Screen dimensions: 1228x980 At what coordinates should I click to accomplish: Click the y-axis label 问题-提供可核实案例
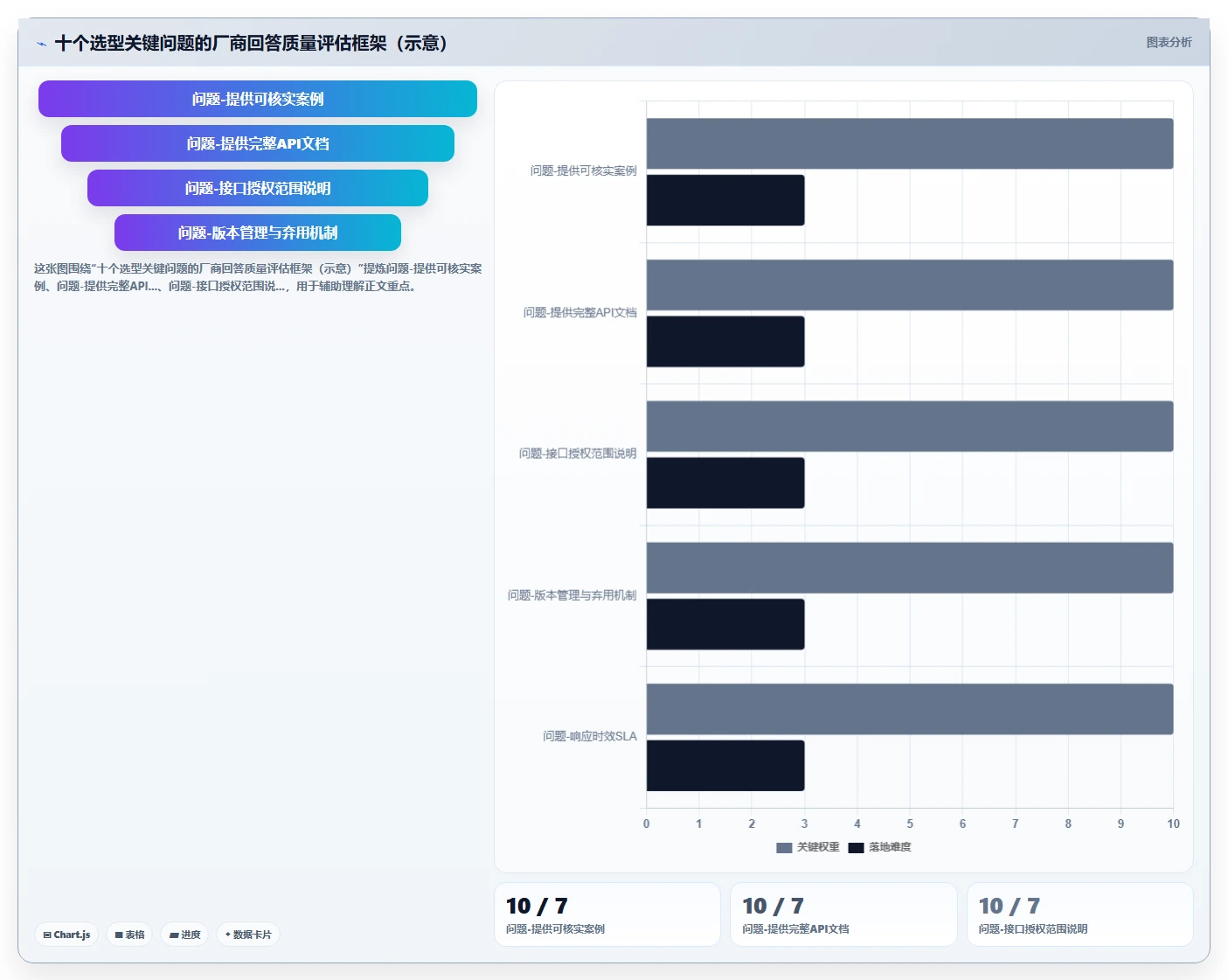(x=584, y=171)
